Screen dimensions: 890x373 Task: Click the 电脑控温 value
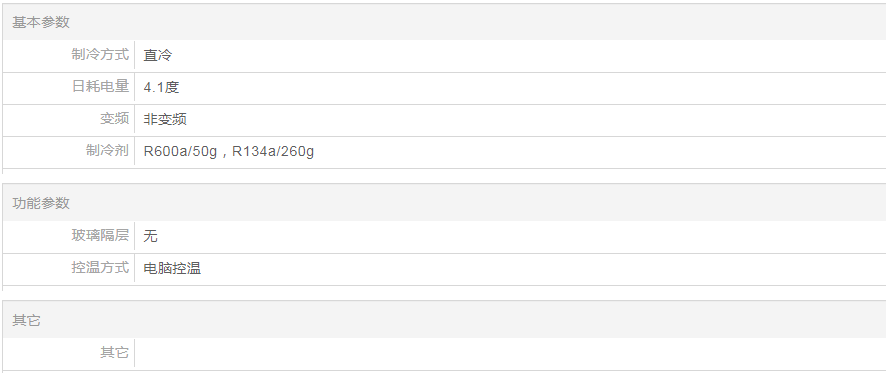[172, 268]
